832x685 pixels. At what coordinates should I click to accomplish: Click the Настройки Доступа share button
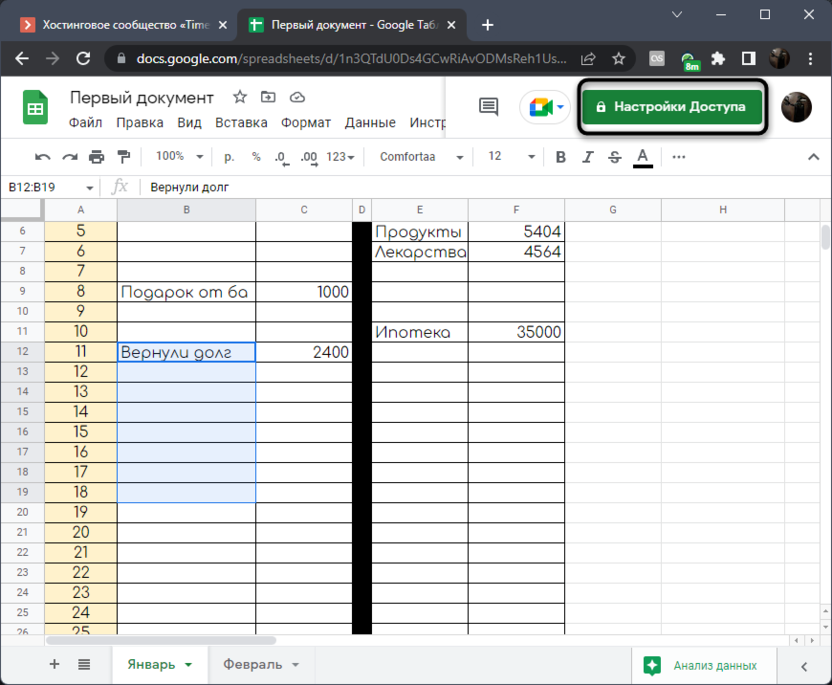click(x=673, y=107)
